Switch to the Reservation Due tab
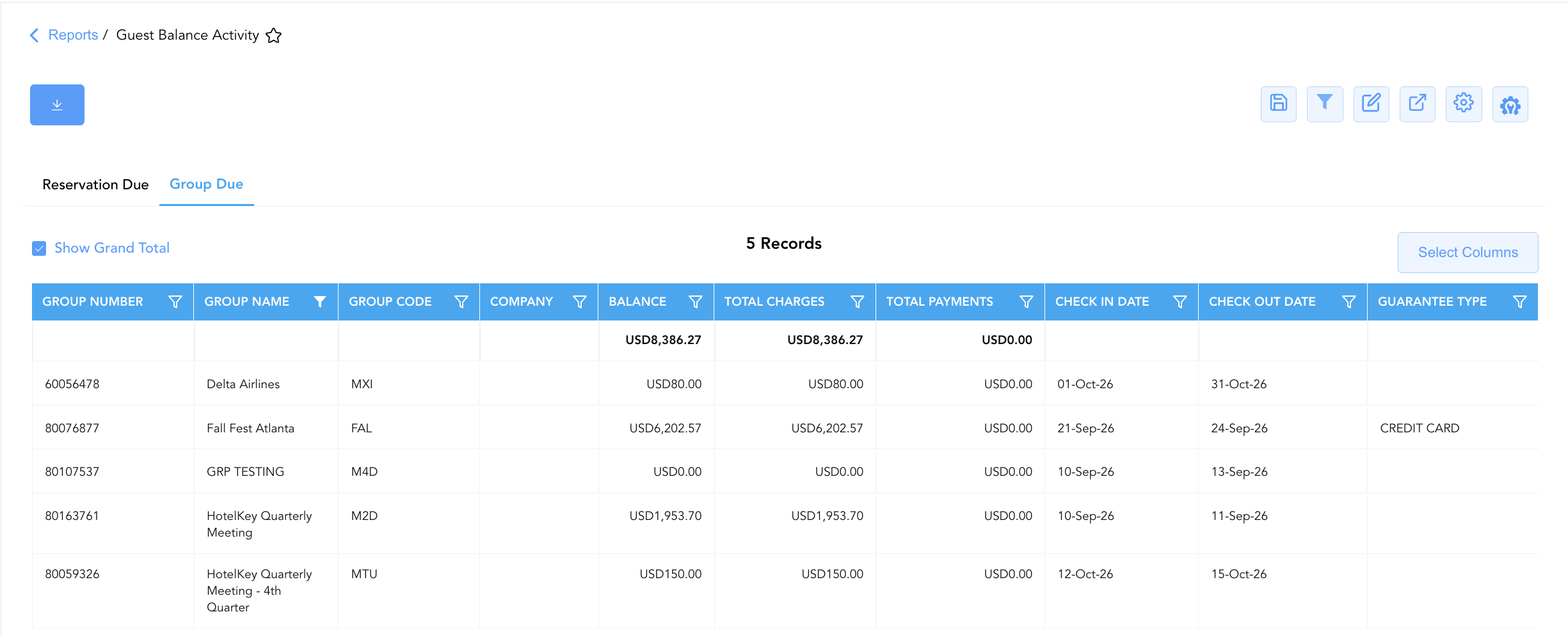Image resolution: width=1568 pixels, height=637 pixels. [x=95, y=185]
